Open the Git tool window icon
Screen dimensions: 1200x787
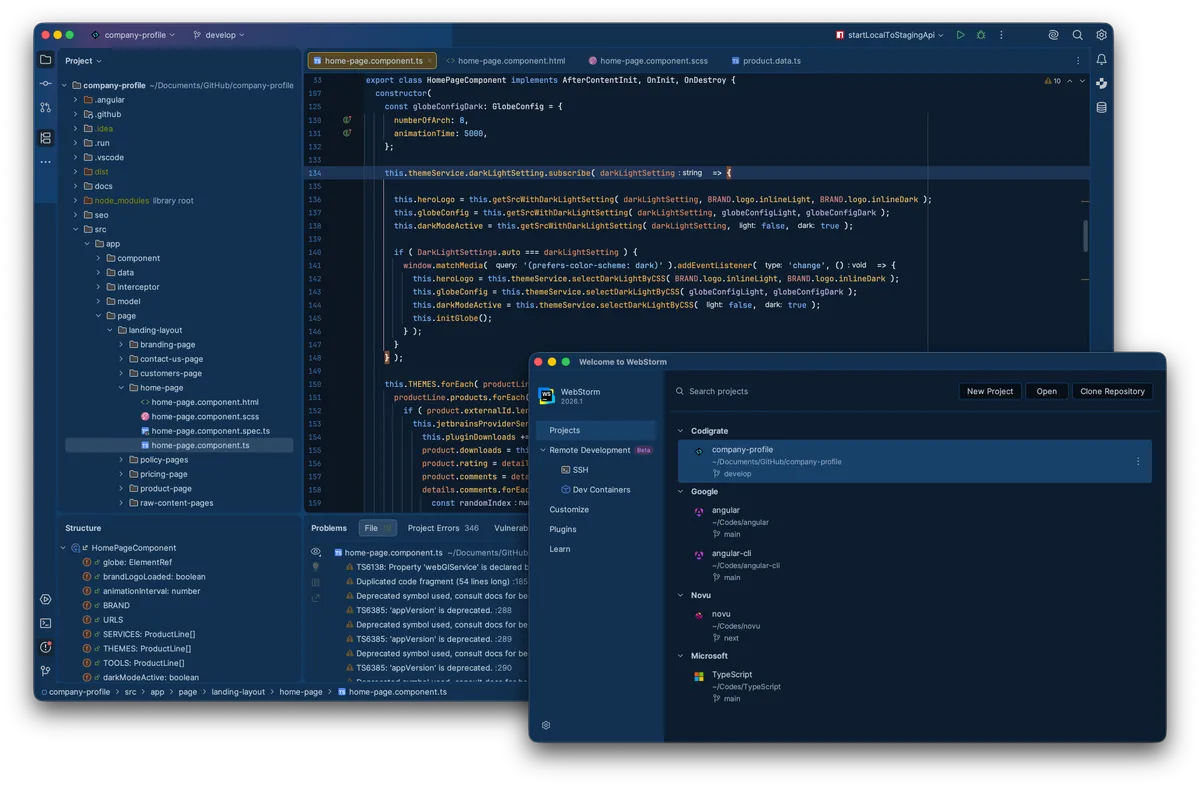tap(45, 672)
